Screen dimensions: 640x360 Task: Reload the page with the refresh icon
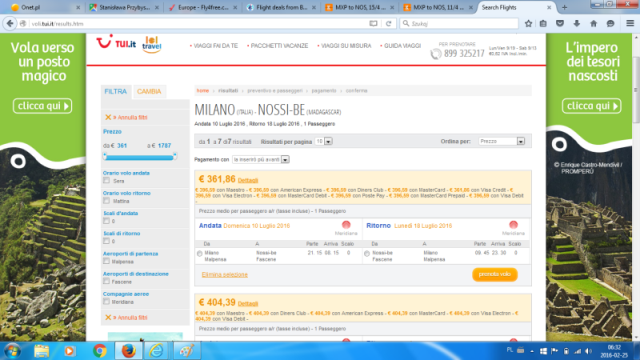[389, 24]
